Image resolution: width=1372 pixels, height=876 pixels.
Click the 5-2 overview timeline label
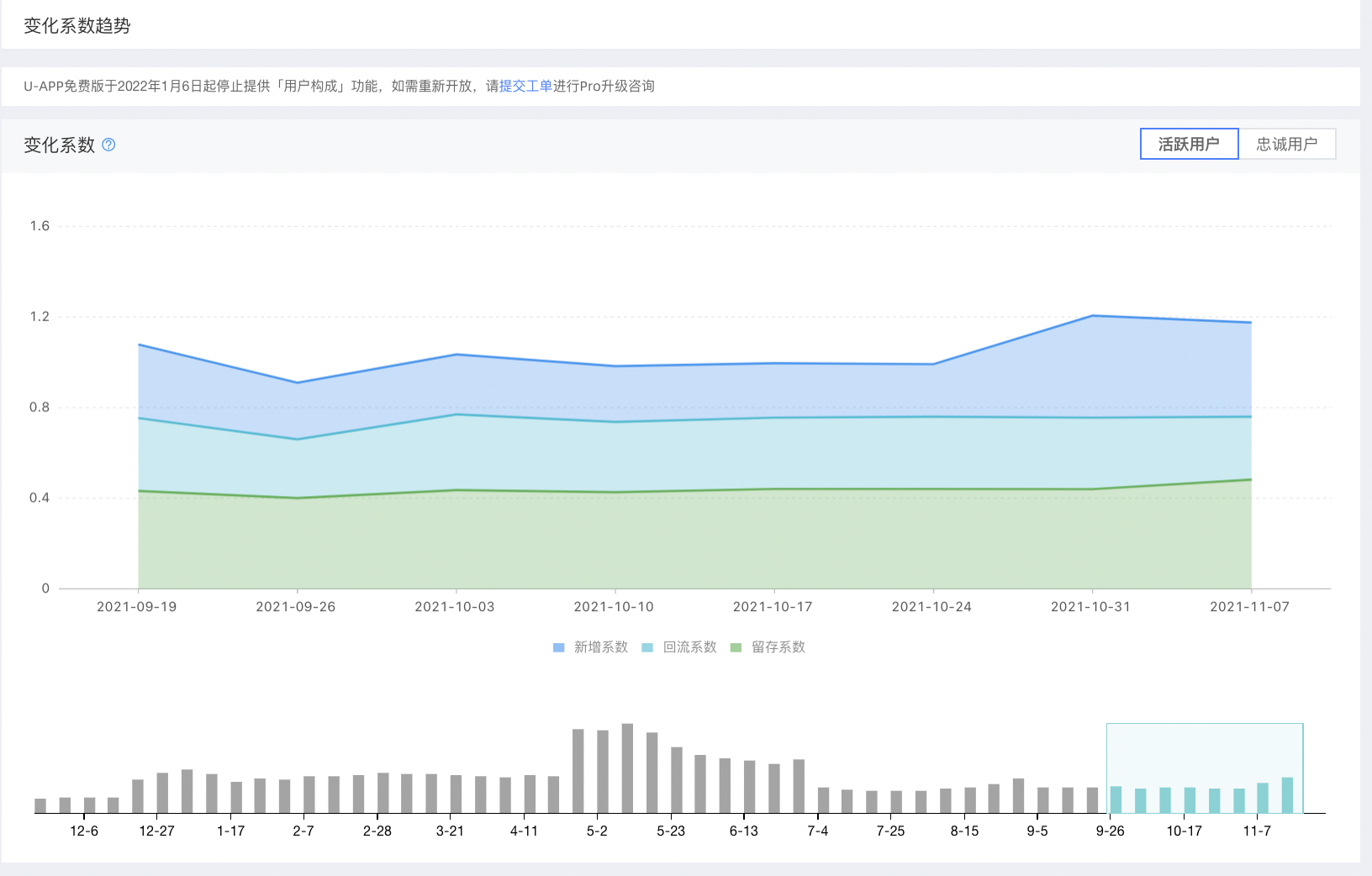597,831
